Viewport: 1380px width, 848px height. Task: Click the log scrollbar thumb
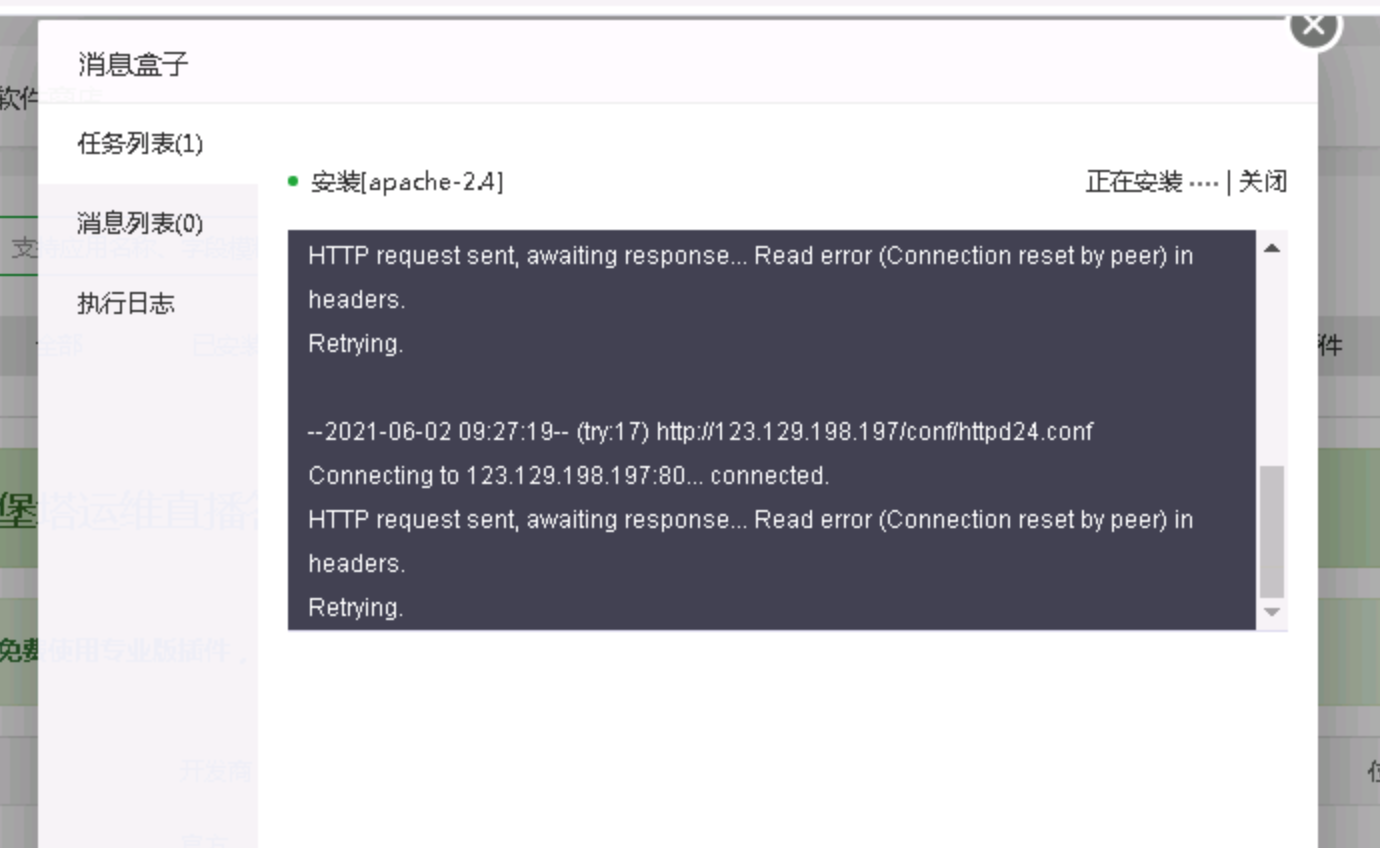(1272, 531)
